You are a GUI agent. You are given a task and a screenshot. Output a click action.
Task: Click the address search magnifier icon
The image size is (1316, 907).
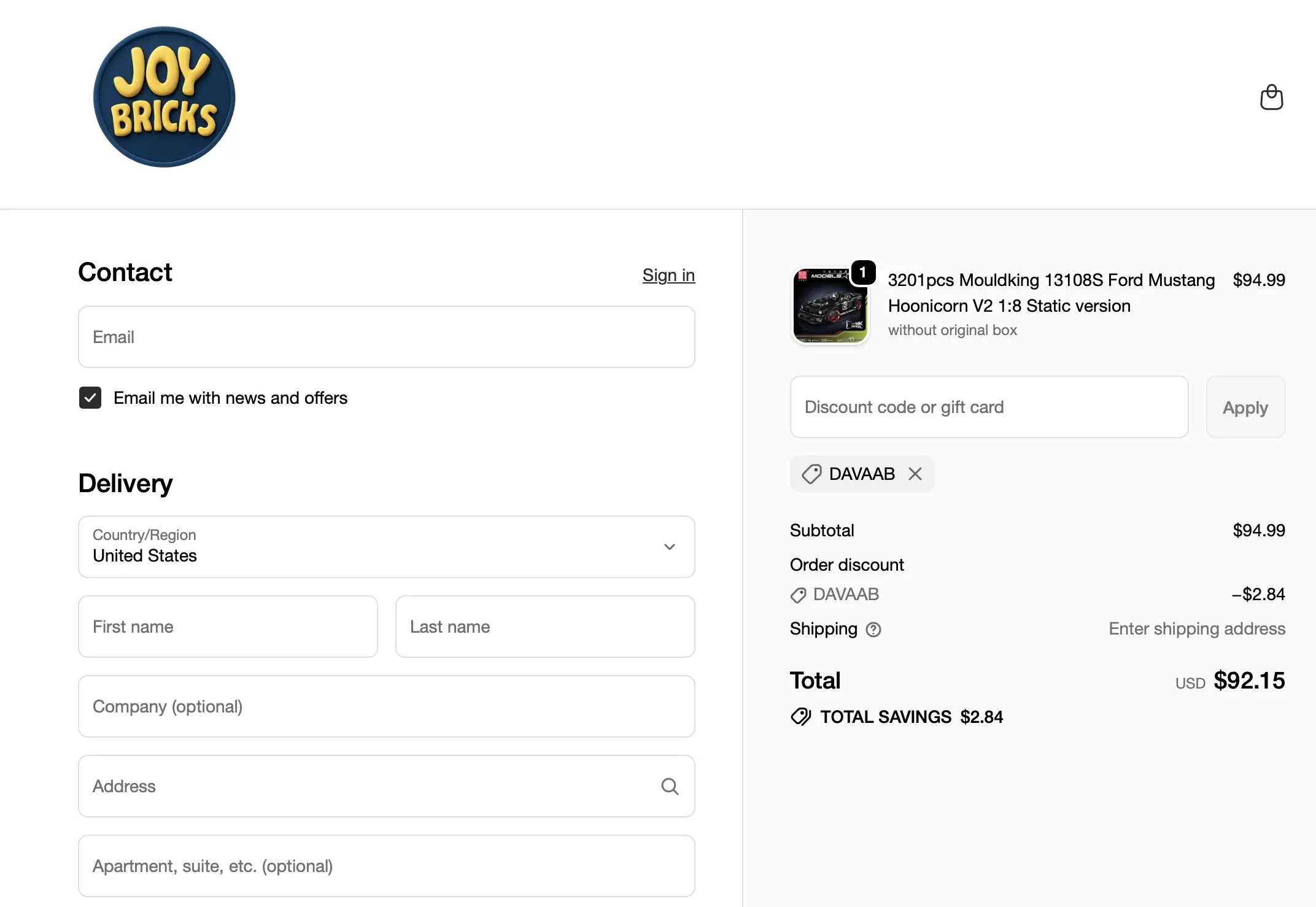pos(670,786)
